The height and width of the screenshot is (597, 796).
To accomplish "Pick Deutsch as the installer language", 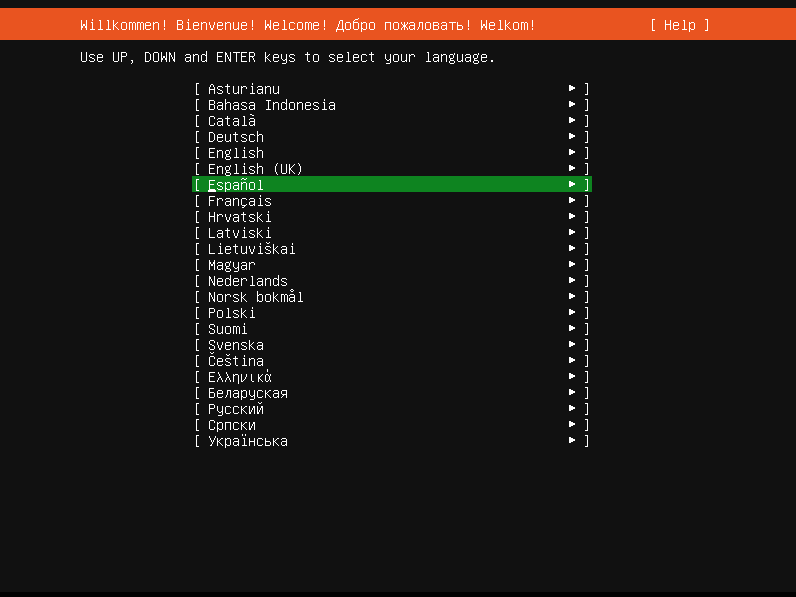I will tap(235, 137).
